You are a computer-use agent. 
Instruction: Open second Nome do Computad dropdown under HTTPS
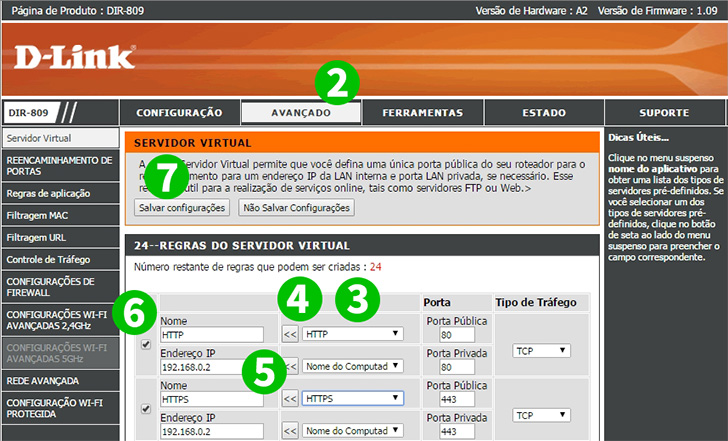(x=352, y=431)
